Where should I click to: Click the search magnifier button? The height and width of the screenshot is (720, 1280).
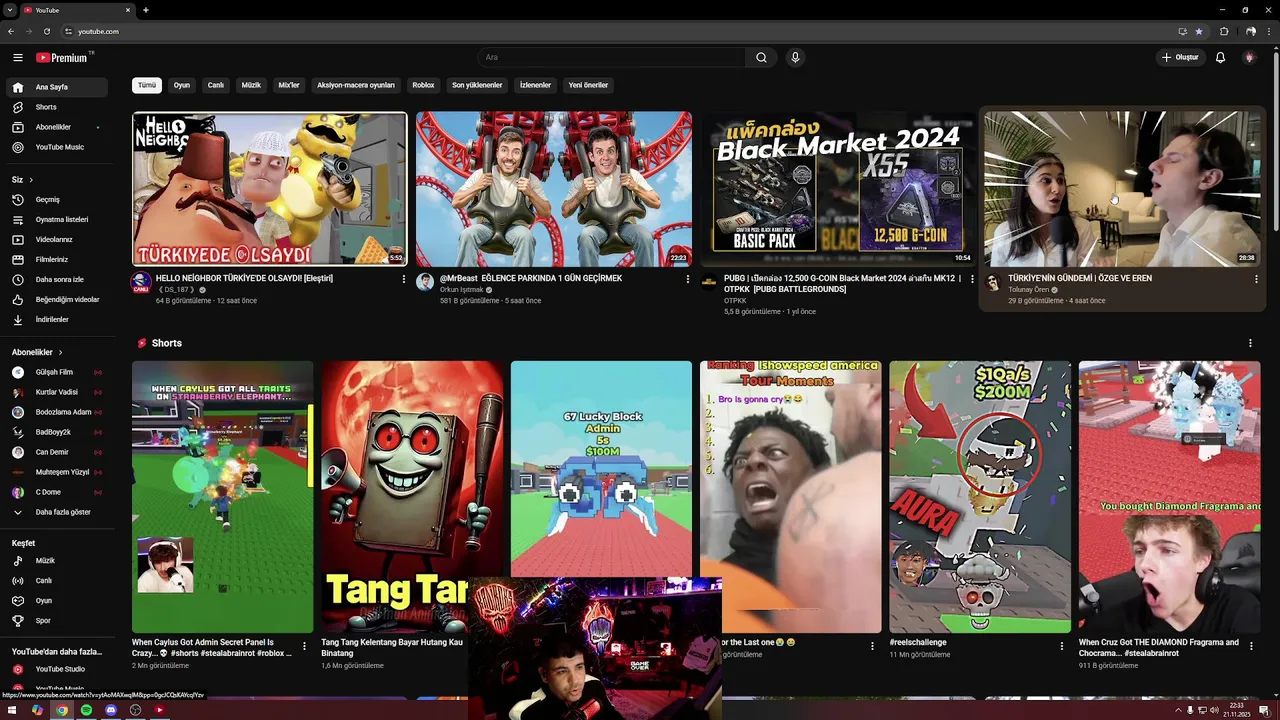(x=761, y=58)
